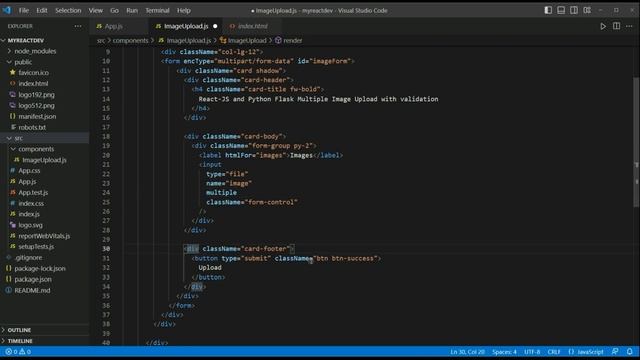The width and height of the screenshot is (640, 360).
Task: Toggle bottom panel layout icon
Action: point(561,10)
